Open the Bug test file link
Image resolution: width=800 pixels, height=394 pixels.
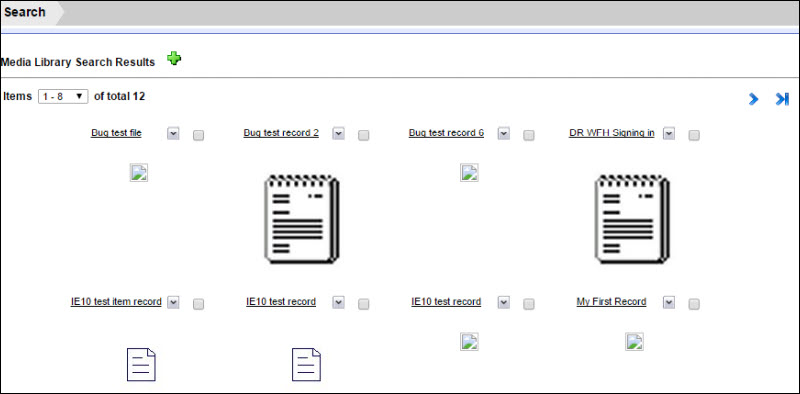[116, 133]
